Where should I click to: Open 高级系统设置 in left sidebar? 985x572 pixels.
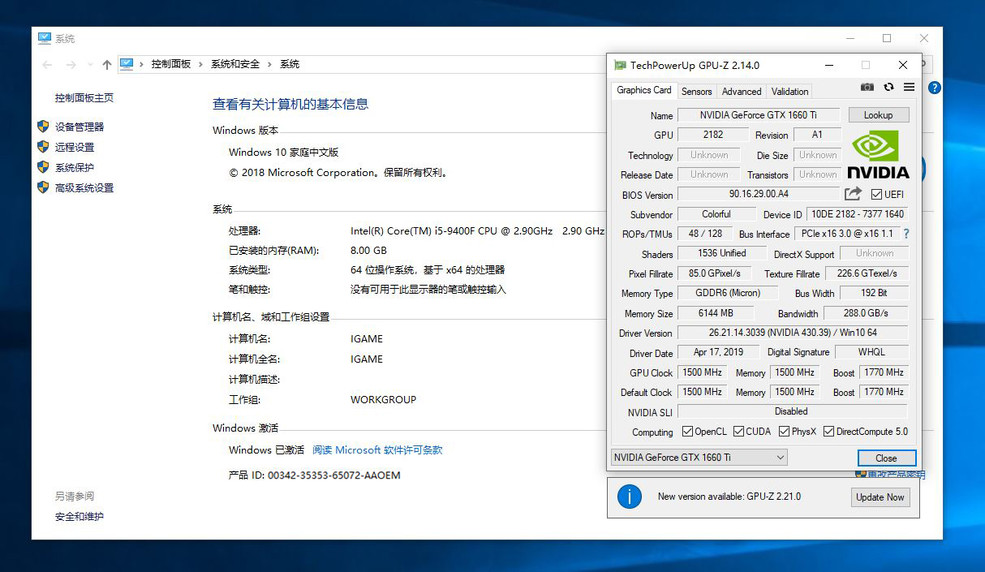[x=84, y=188]
